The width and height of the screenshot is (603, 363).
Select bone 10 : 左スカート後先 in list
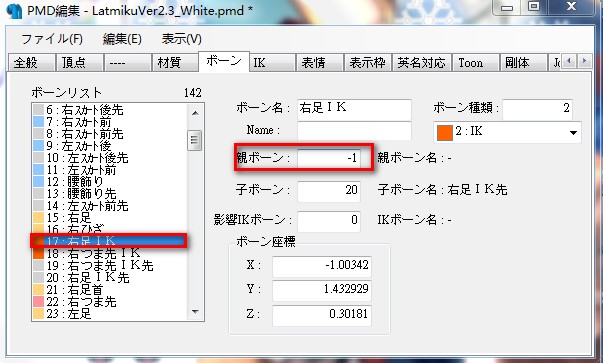click(x=110, y=158)
